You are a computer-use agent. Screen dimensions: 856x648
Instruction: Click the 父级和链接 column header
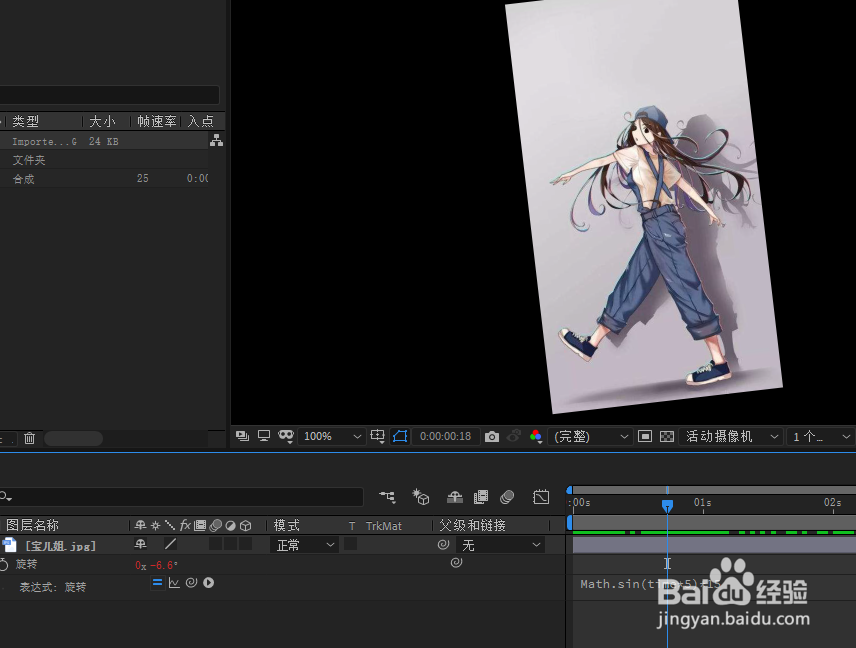point(472,525)
